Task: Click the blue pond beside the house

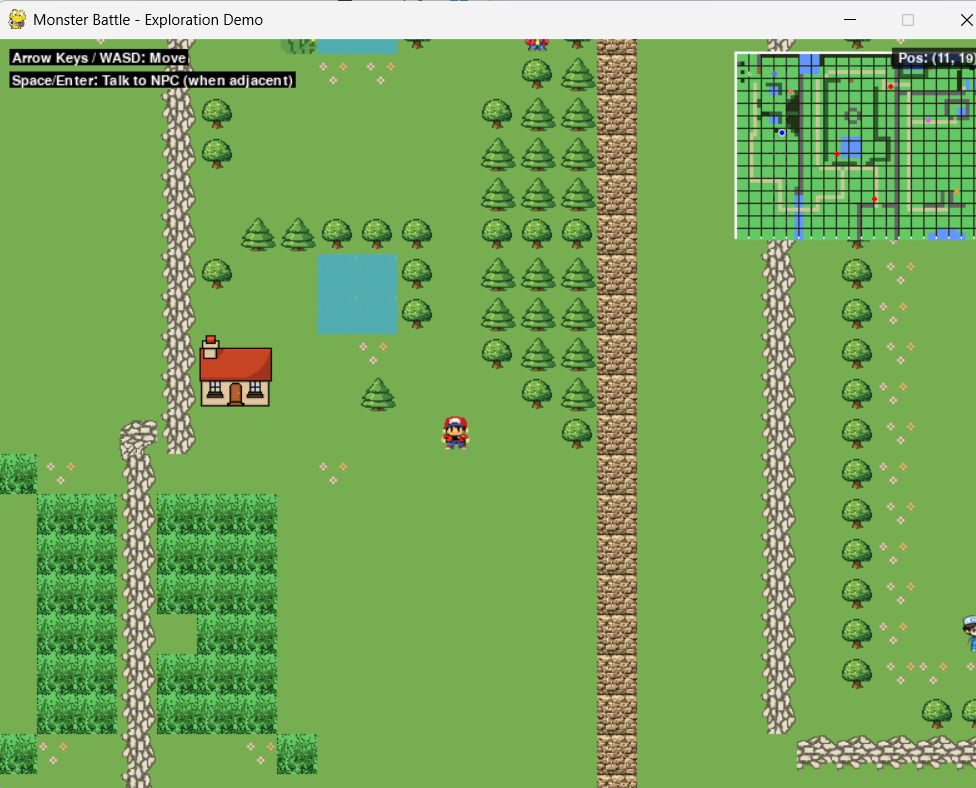Action: (x=357, y=294)
